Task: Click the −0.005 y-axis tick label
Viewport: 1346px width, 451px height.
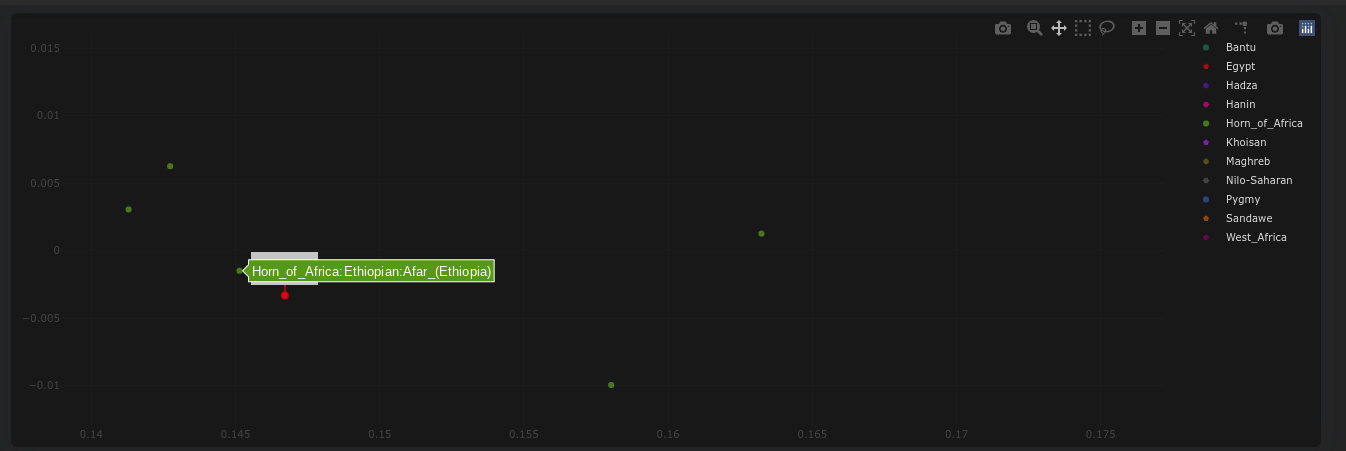Action: (x=42, y=318)
